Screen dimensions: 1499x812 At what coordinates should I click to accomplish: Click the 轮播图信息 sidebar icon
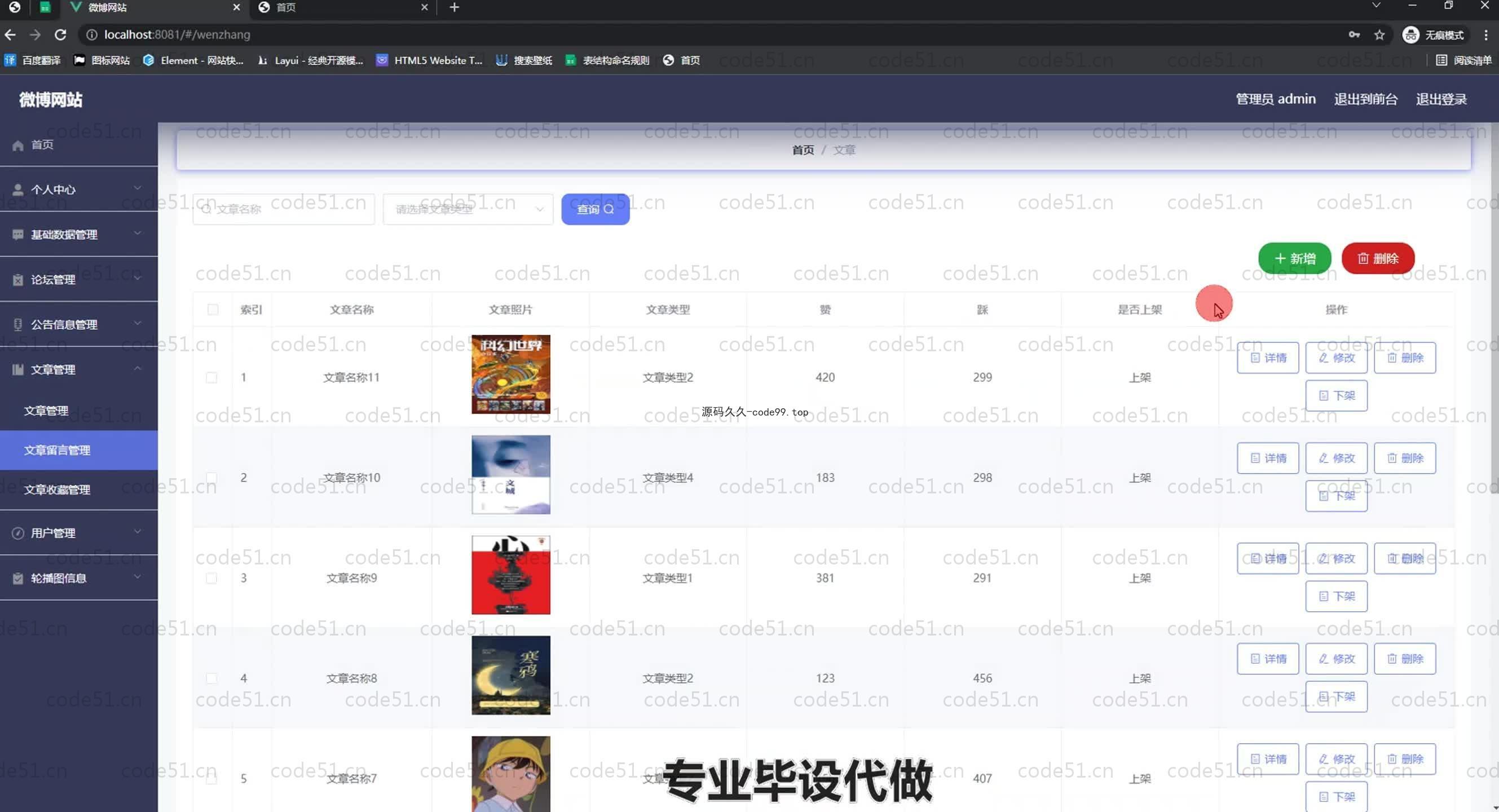pos(18,578)
